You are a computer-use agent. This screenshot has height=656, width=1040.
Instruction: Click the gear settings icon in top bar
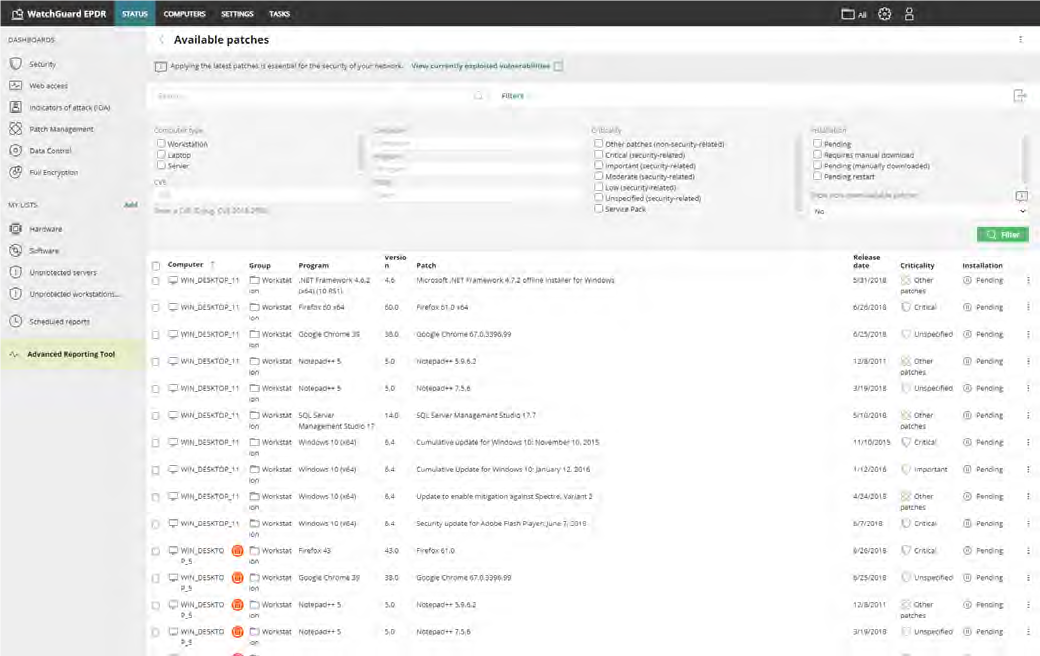click(x=884, y=14)
